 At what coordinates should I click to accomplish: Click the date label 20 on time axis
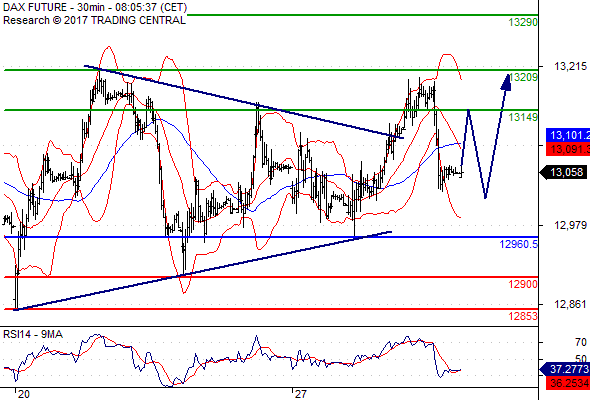coord(23,394)
